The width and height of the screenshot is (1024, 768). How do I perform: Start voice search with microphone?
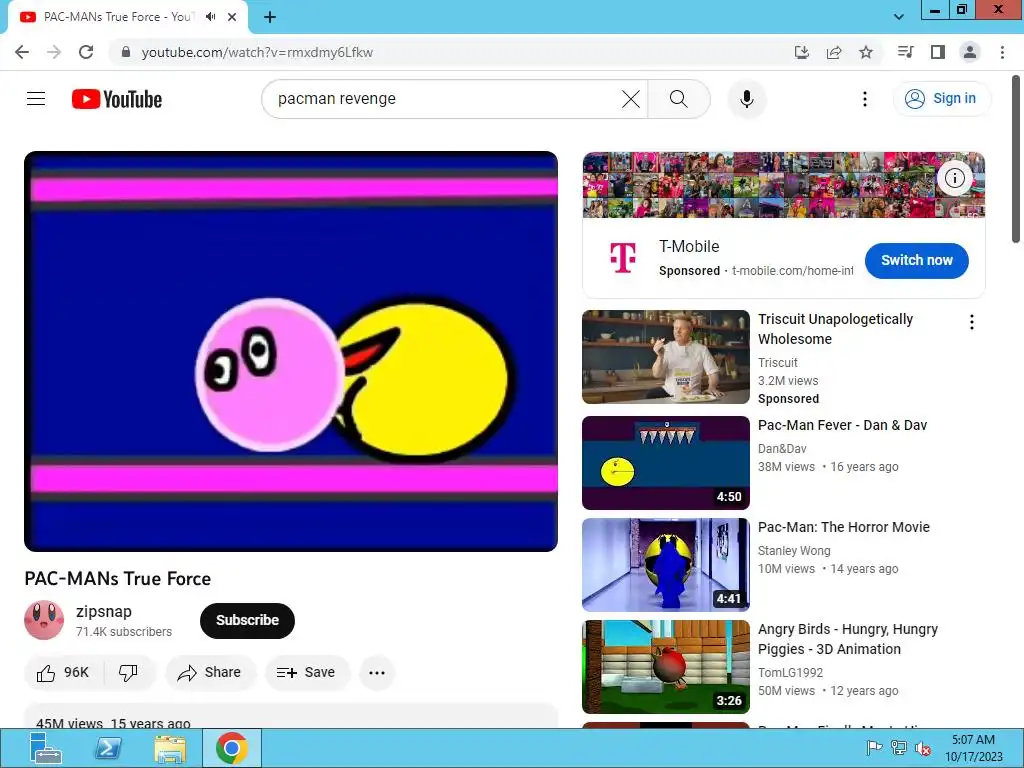pos(746,99)
